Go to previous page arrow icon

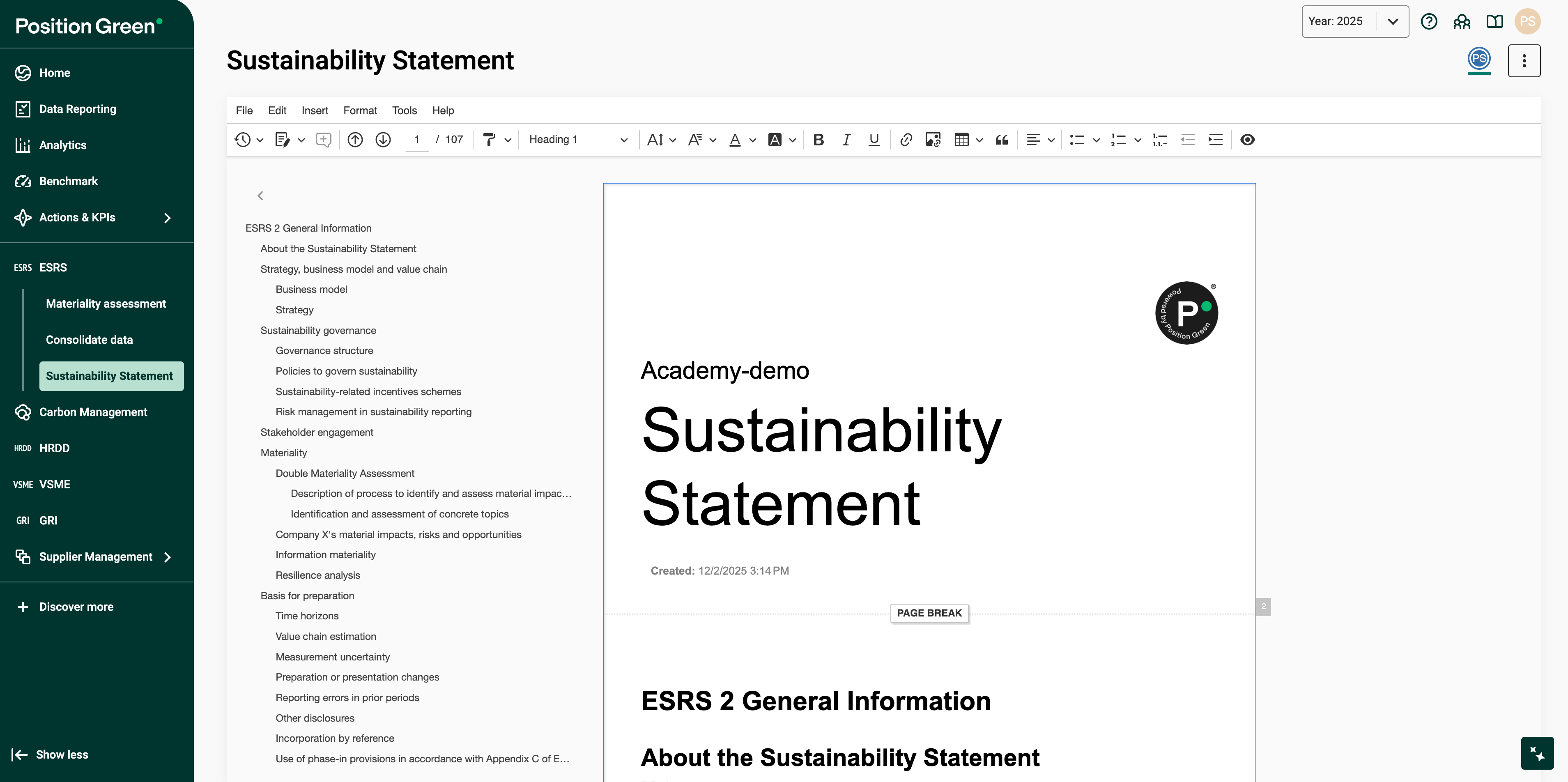(x=355, y=139)
